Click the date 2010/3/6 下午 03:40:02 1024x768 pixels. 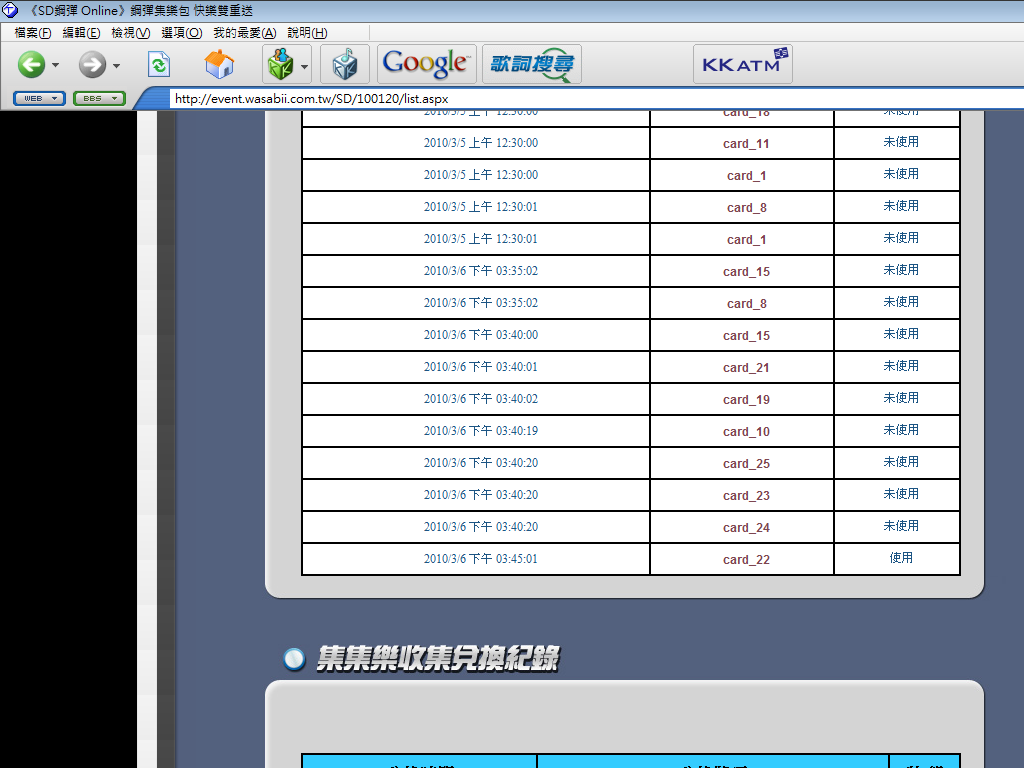click(x=481, y=399)
